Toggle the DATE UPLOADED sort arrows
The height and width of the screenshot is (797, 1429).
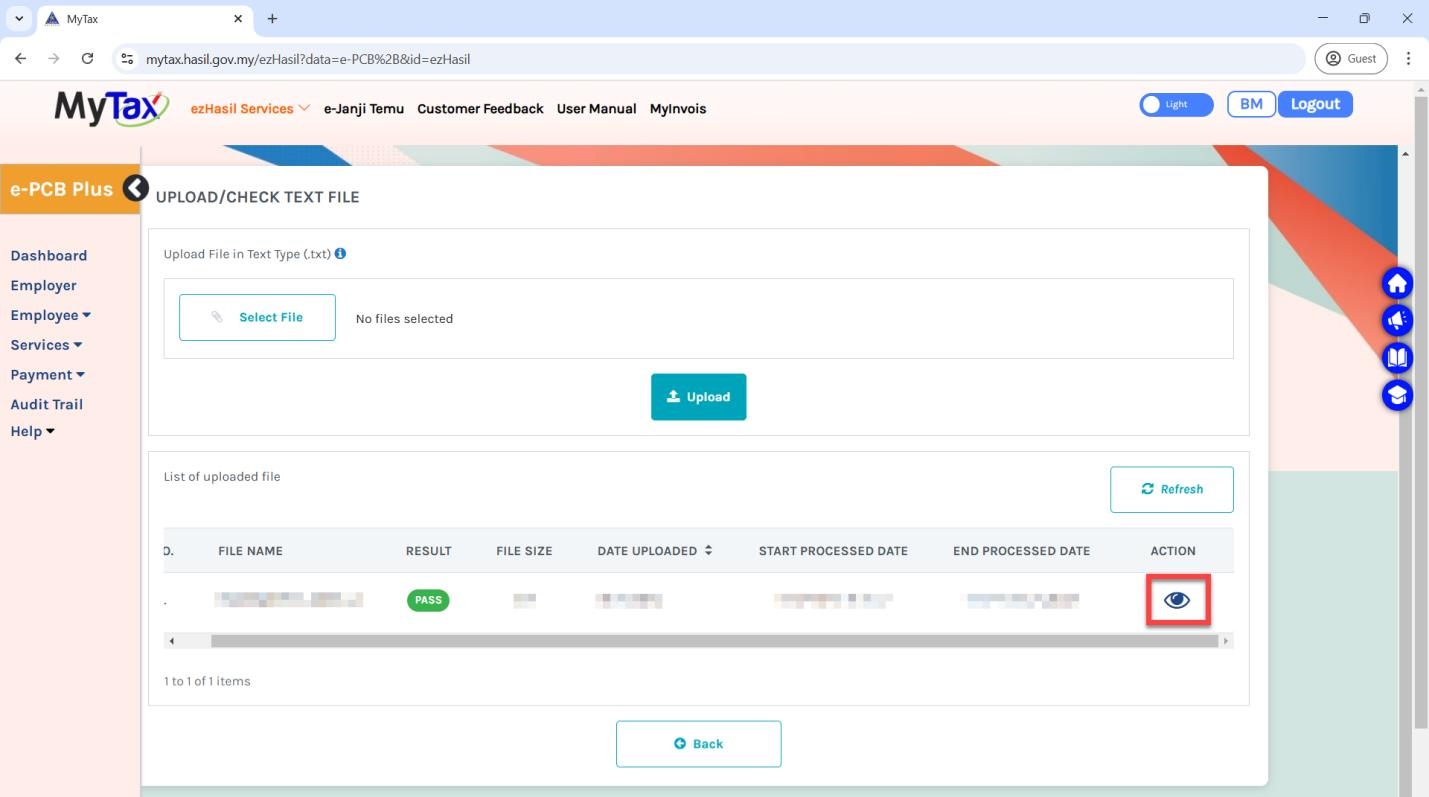point(709,550)
